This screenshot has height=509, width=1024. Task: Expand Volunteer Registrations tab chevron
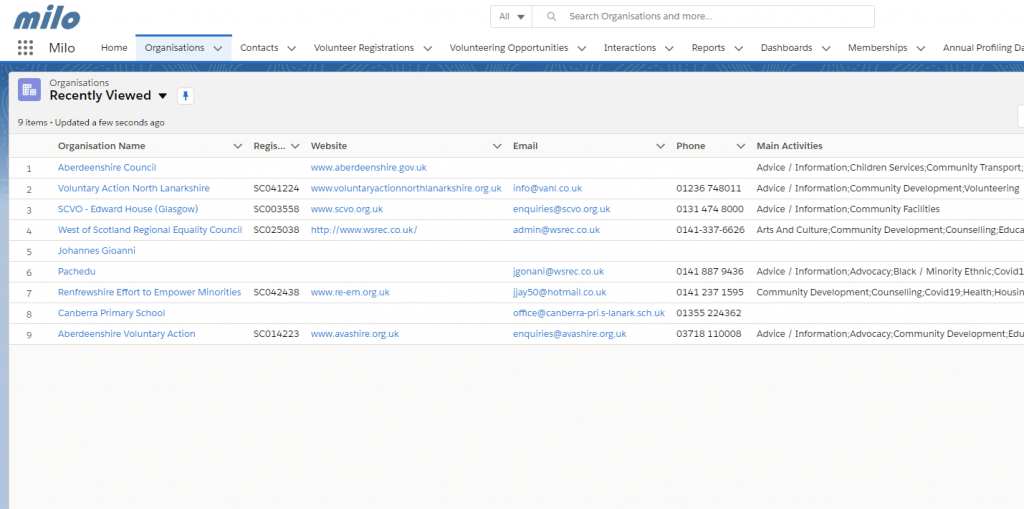click(x=428, y=48)
